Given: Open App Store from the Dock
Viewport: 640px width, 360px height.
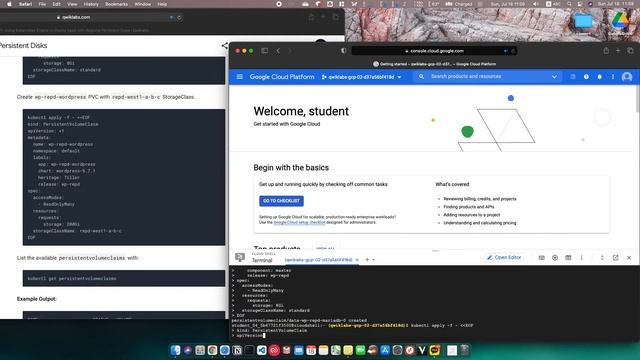Looking at the screenshot, I should pyautogui.click(x=385, y=350).
